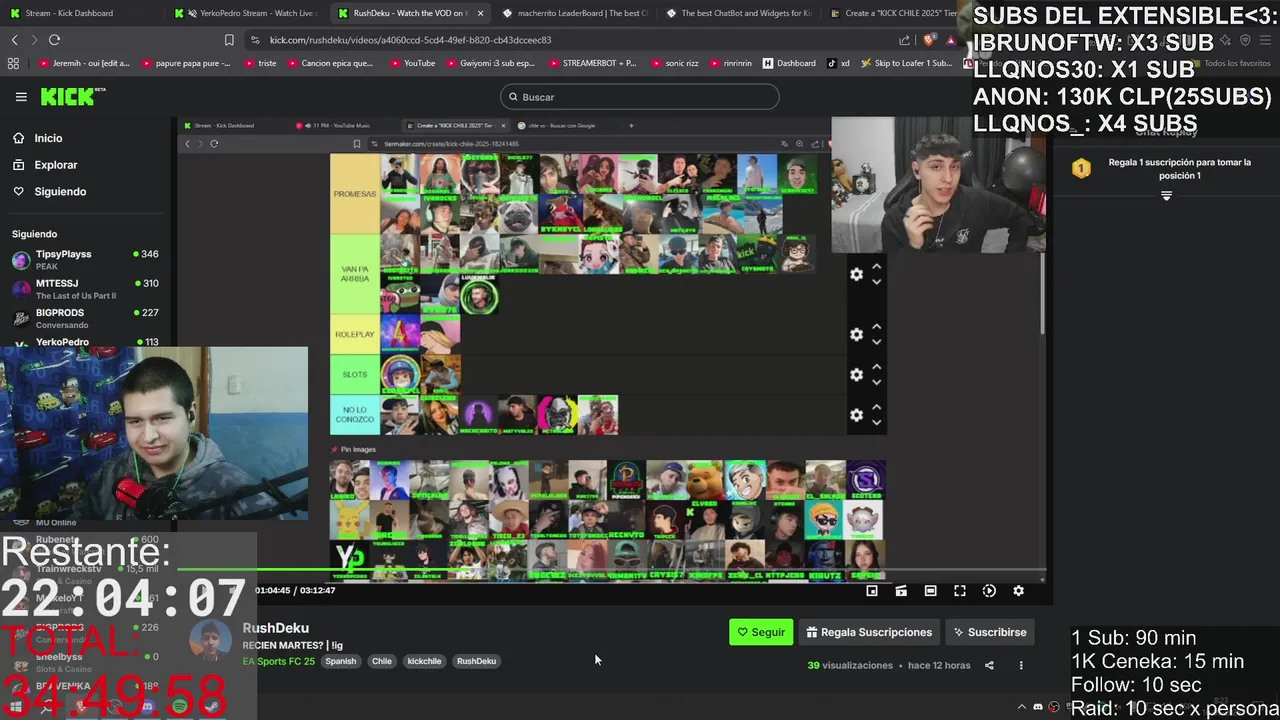1280x720 pixels.
Task: Expand the gift leaderboard chevron
Action: [x=1166, y=196]
